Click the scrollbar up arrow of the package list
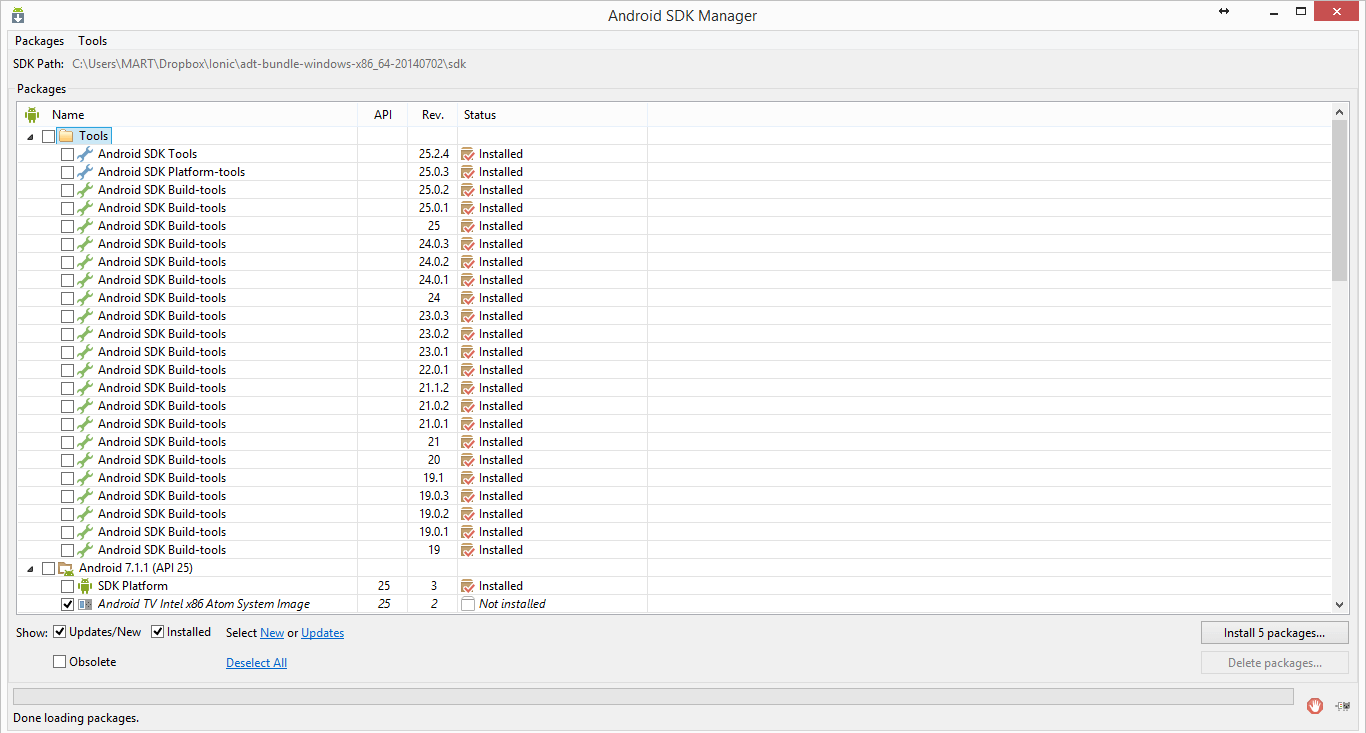 click(x=1340, y=113)
